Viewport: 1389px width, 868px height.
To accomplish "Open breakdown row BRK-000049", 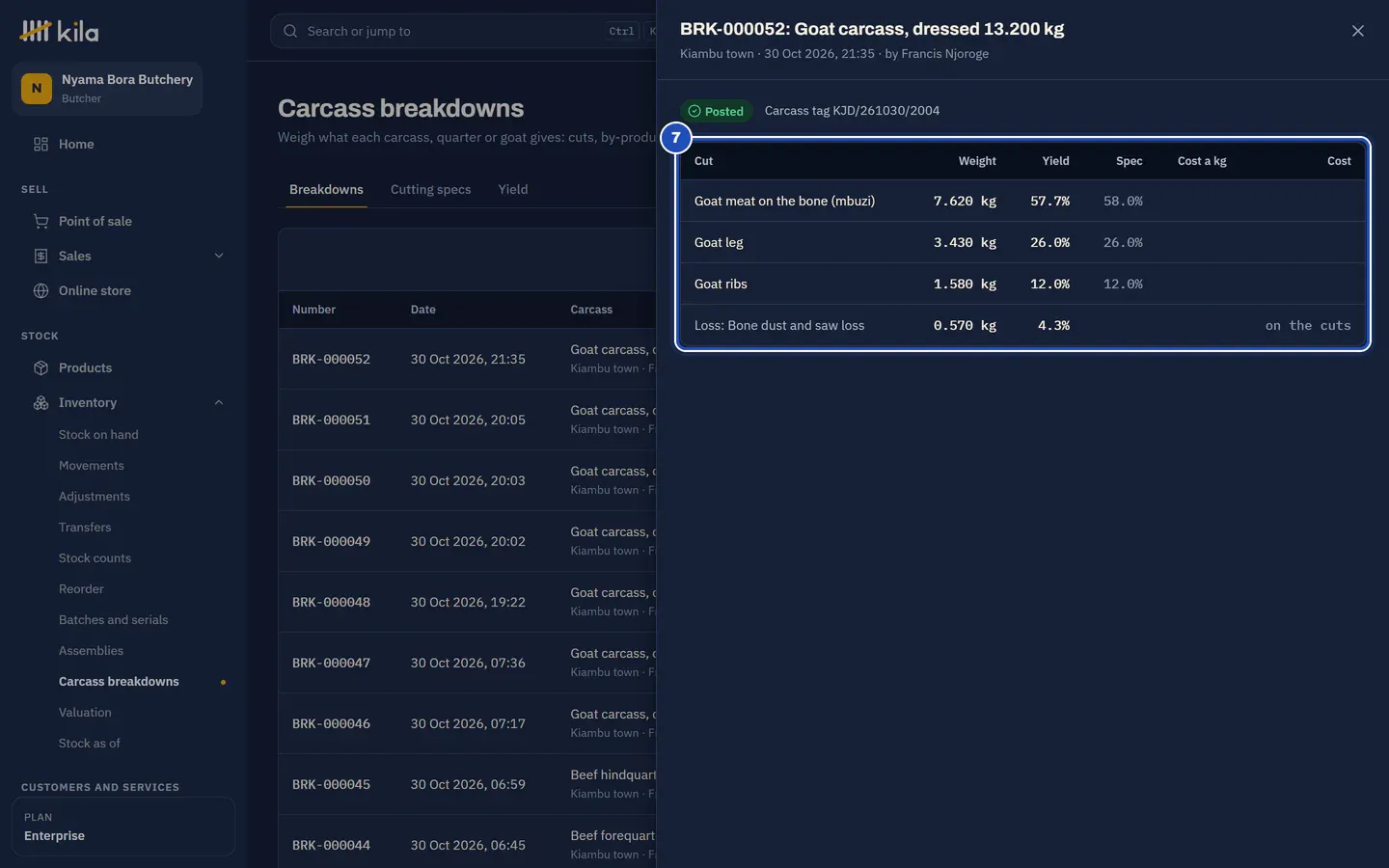I will pos(468,541).
